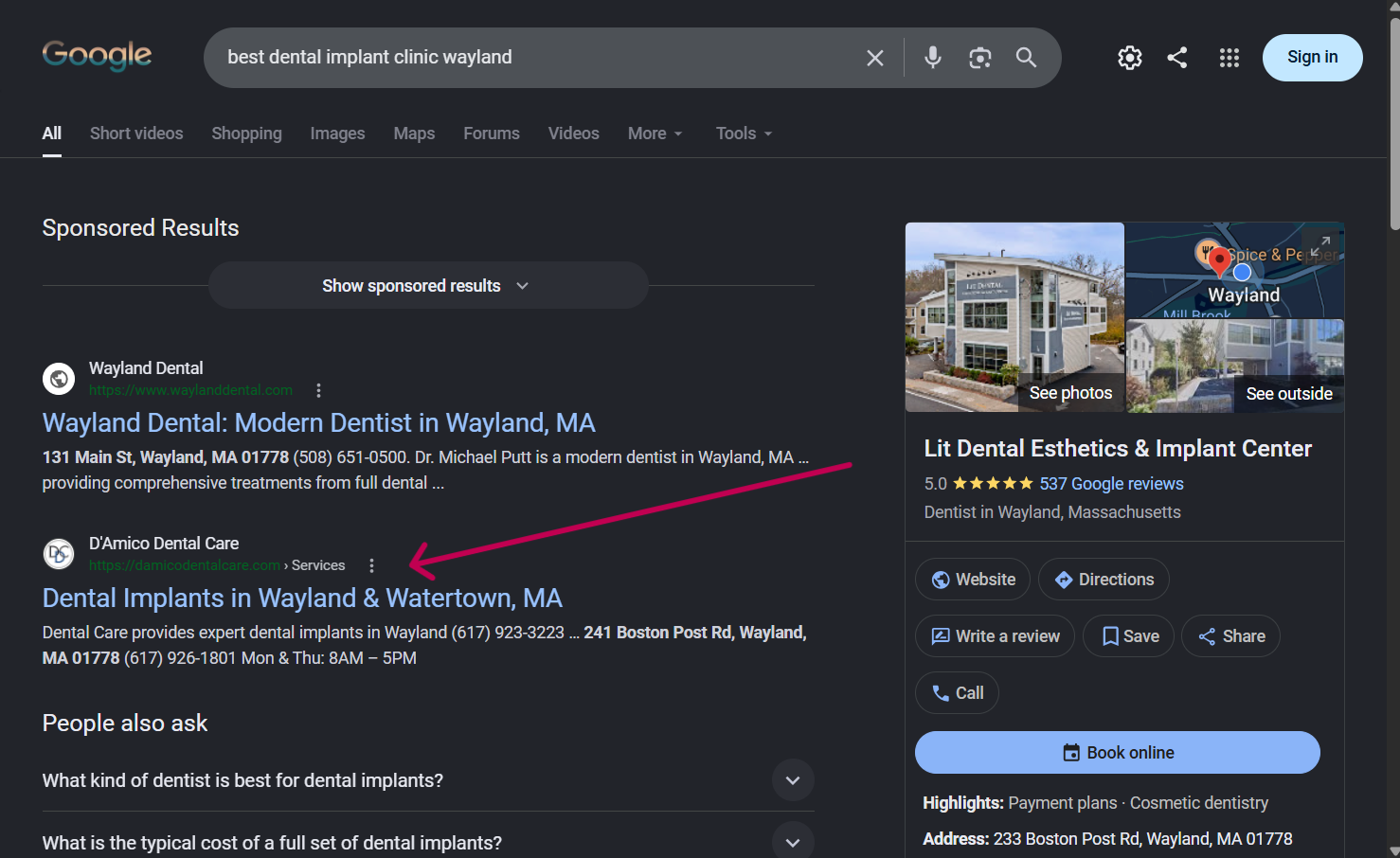Screen dimensions: 1400x858
Task: Save Lit Dental Esthetics listing
Action: pos(1128,636)
